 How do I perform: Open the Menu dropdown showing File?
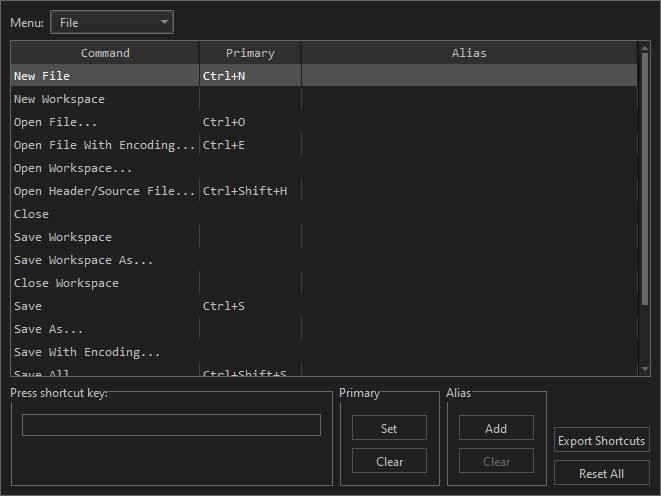(x=112, y=22)
